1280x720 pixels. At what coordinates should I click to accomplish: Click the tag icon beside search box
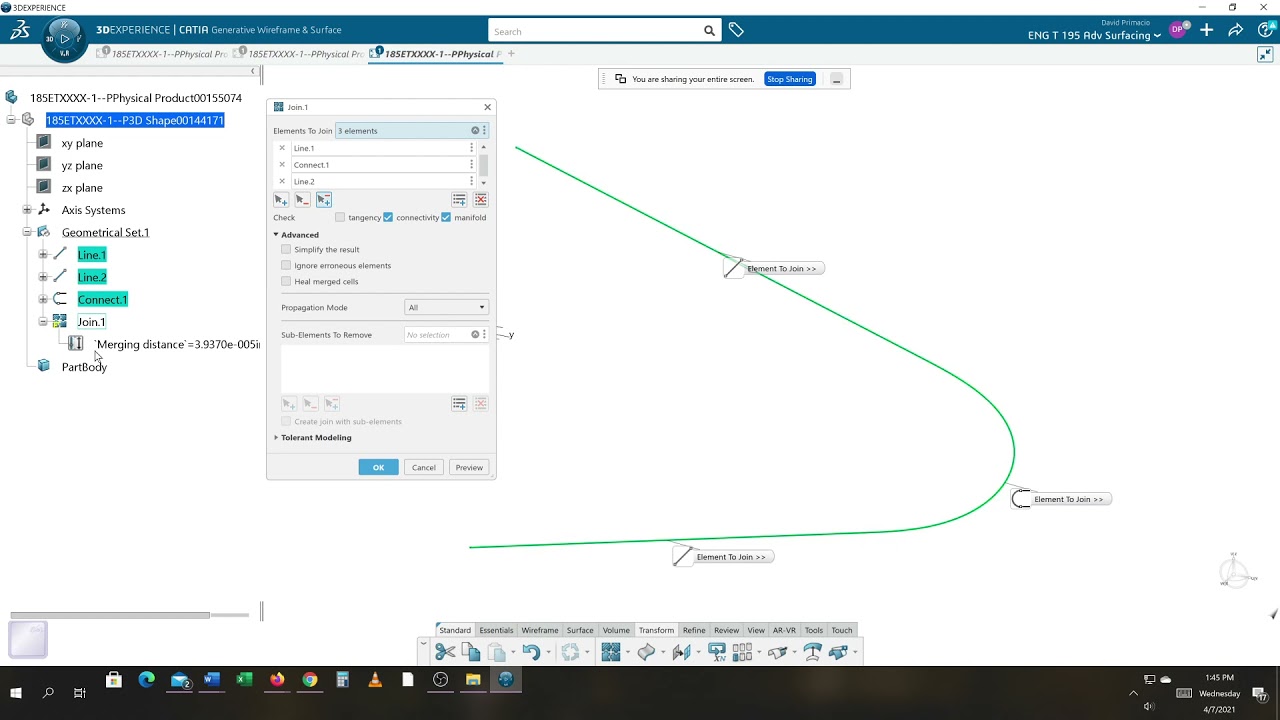pos(736,31)
